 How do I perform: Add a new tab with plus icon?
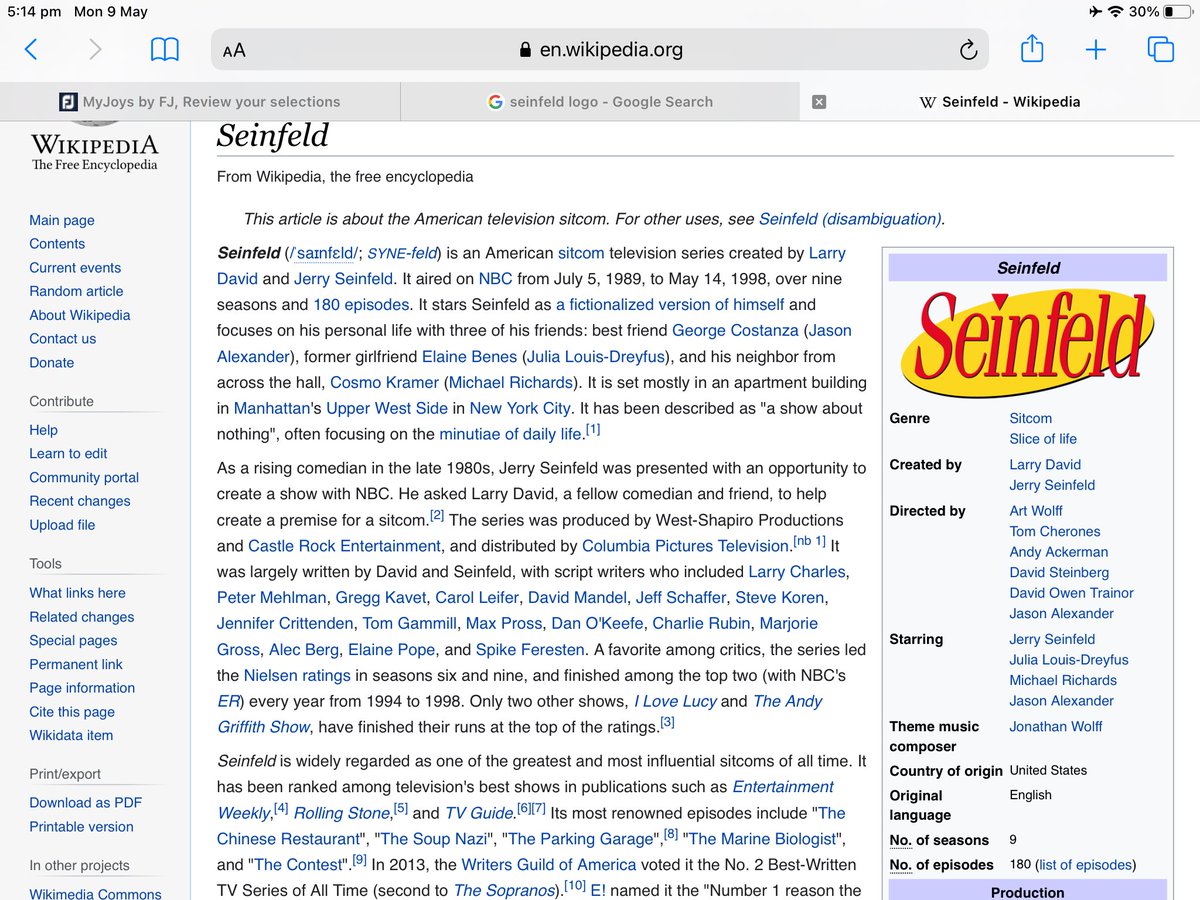point(1096,49)
